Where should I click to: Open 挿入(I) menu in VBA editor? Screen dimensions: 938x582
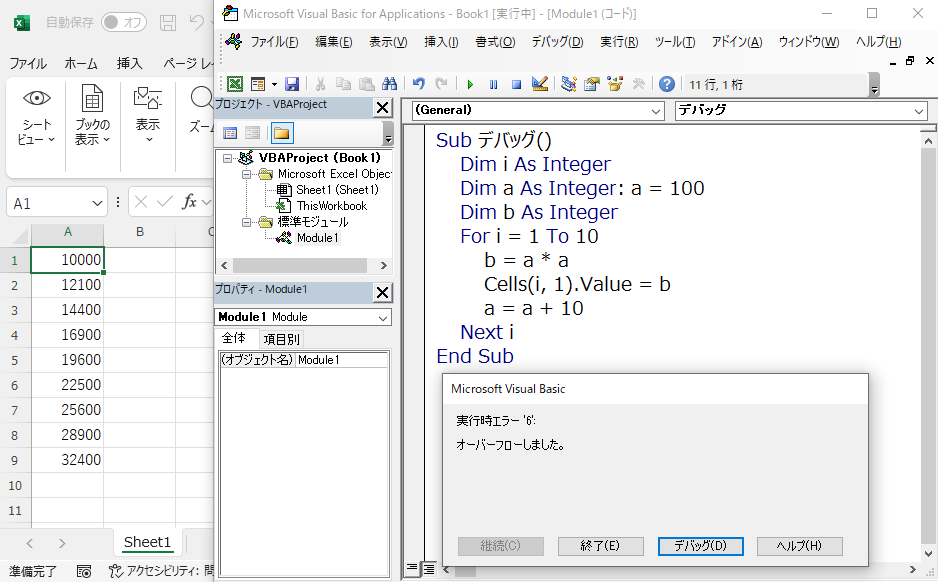coord(441,42)
